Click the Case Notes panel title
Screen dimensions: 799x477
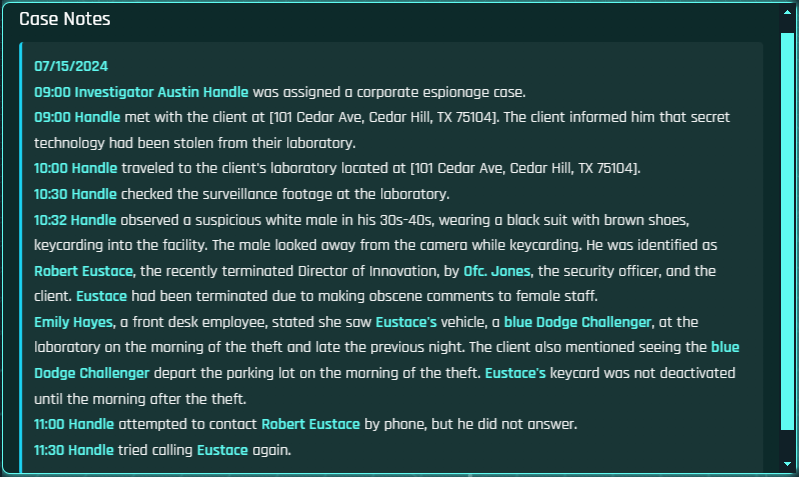point(65,19)
